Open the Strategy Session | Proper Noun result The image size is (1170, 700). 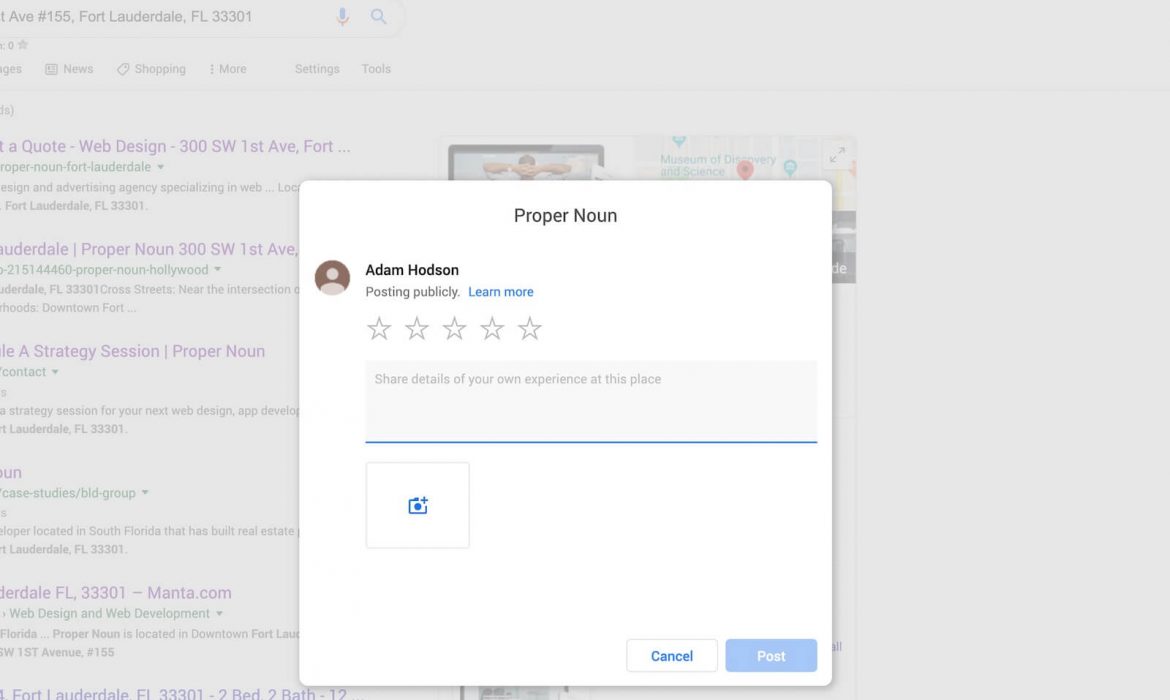point(133,351)
